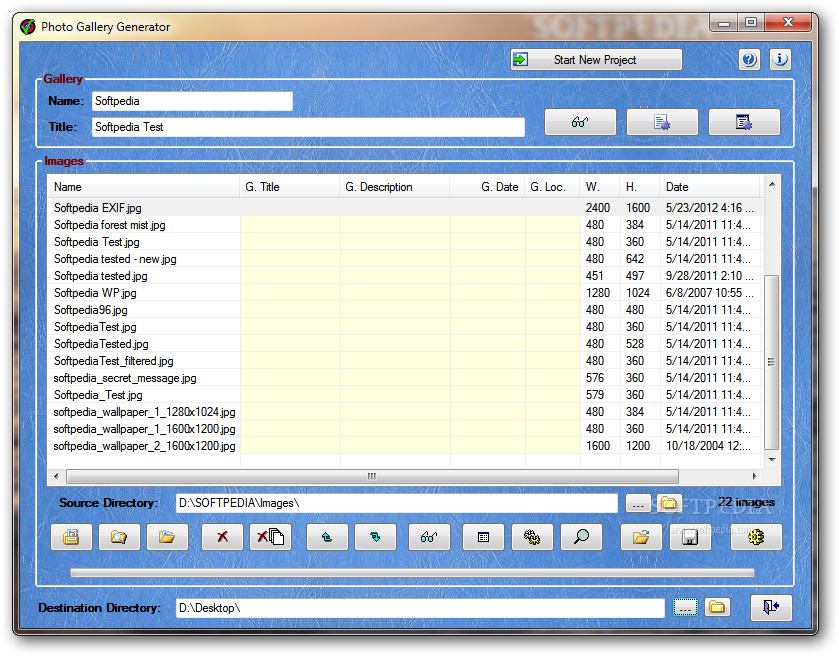Open document with gear settings button in Gallery

coord(662,122)
